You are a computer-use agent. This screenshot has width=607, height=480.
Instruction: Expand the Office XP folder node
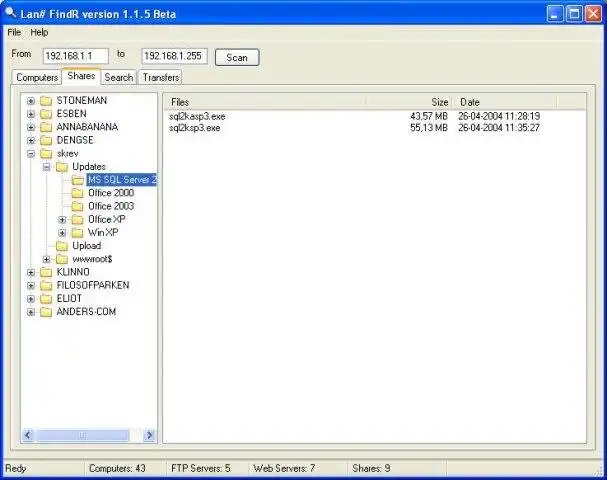point(62,220)
